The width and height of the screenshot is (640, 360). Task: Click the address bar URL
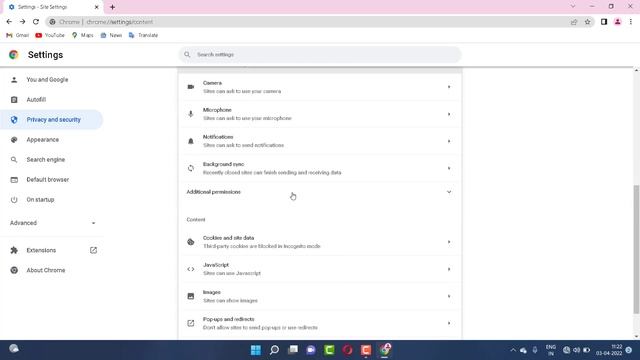click(119, 22)
